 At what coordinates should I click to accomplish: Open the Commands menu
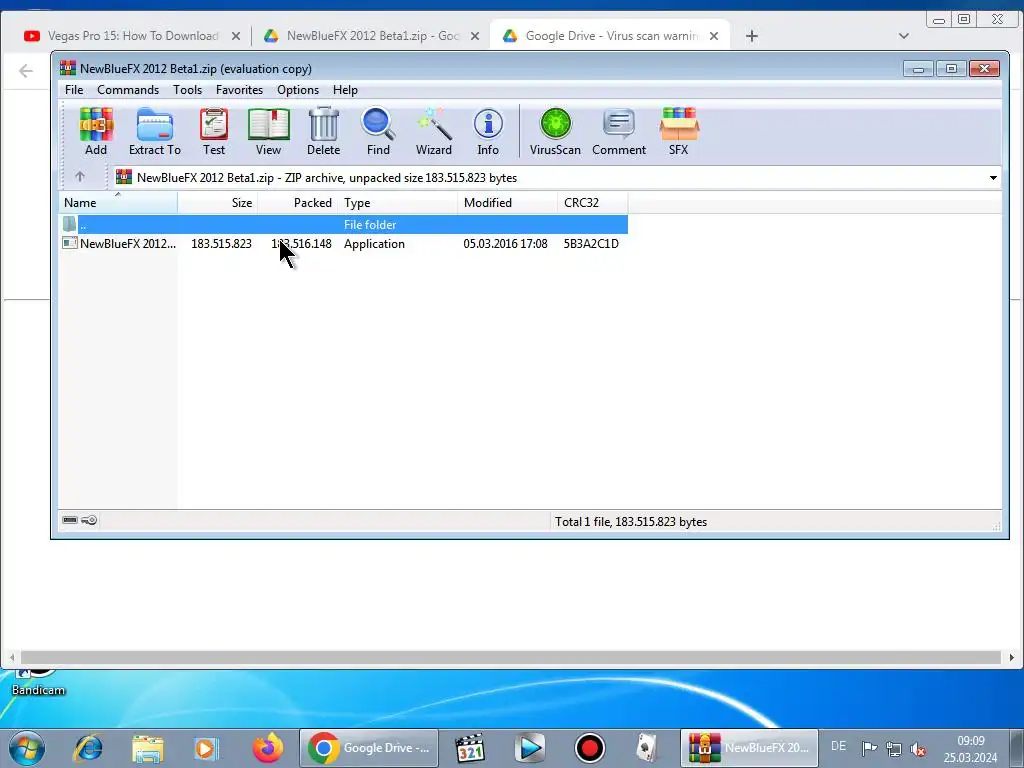(128, 90)
